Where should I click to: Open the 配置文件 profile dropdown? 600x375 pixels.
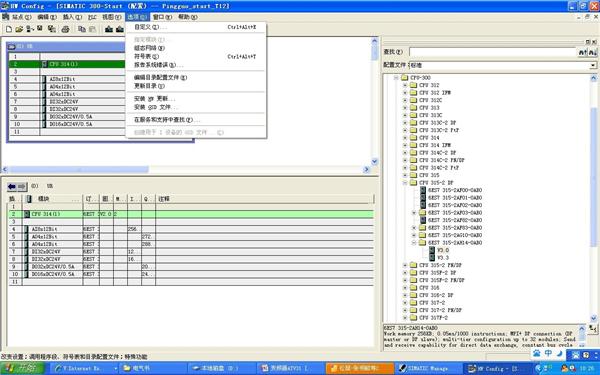pos(593,65)
